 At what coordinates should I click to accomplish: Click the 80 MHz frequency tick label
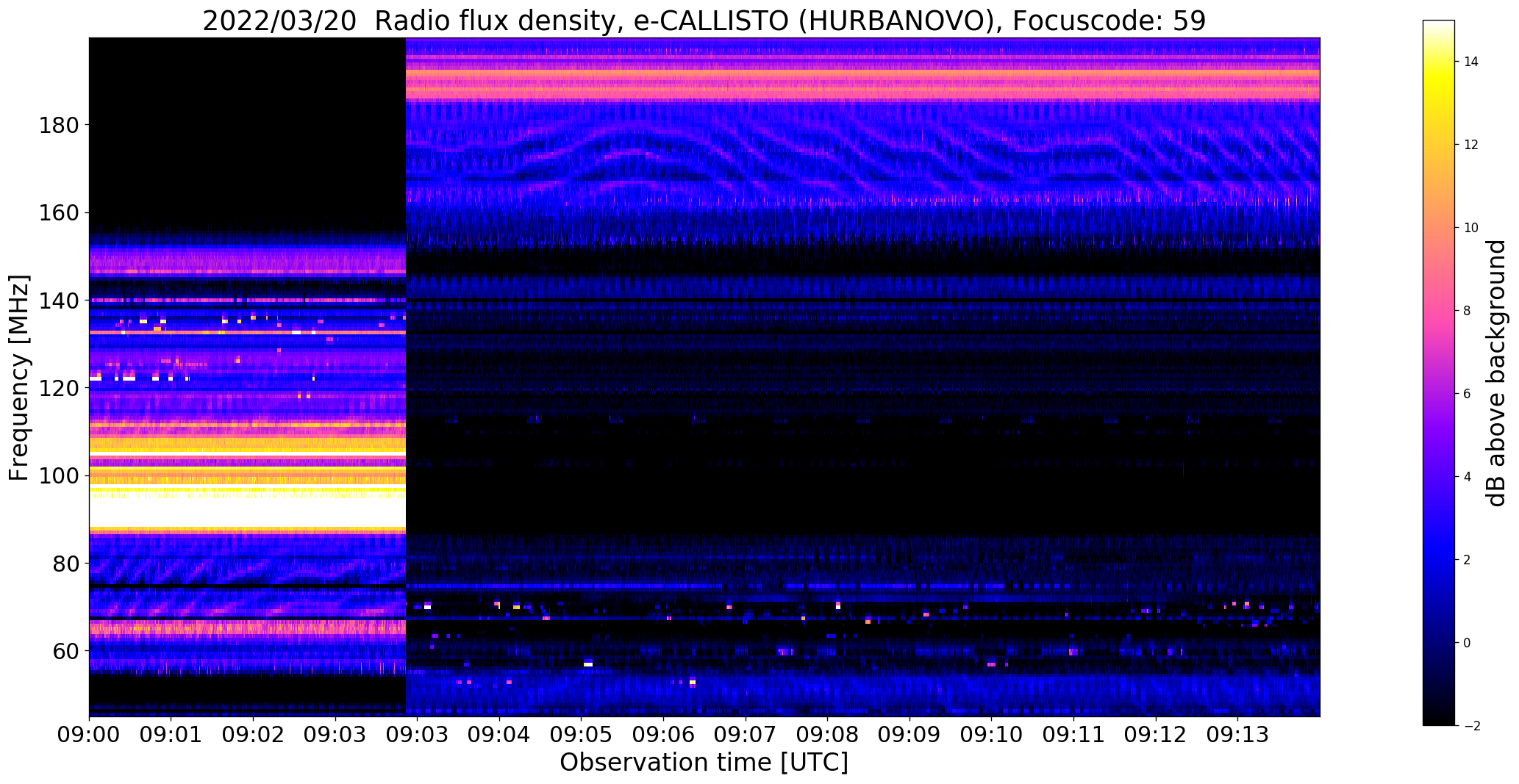(x=65, y=564)
